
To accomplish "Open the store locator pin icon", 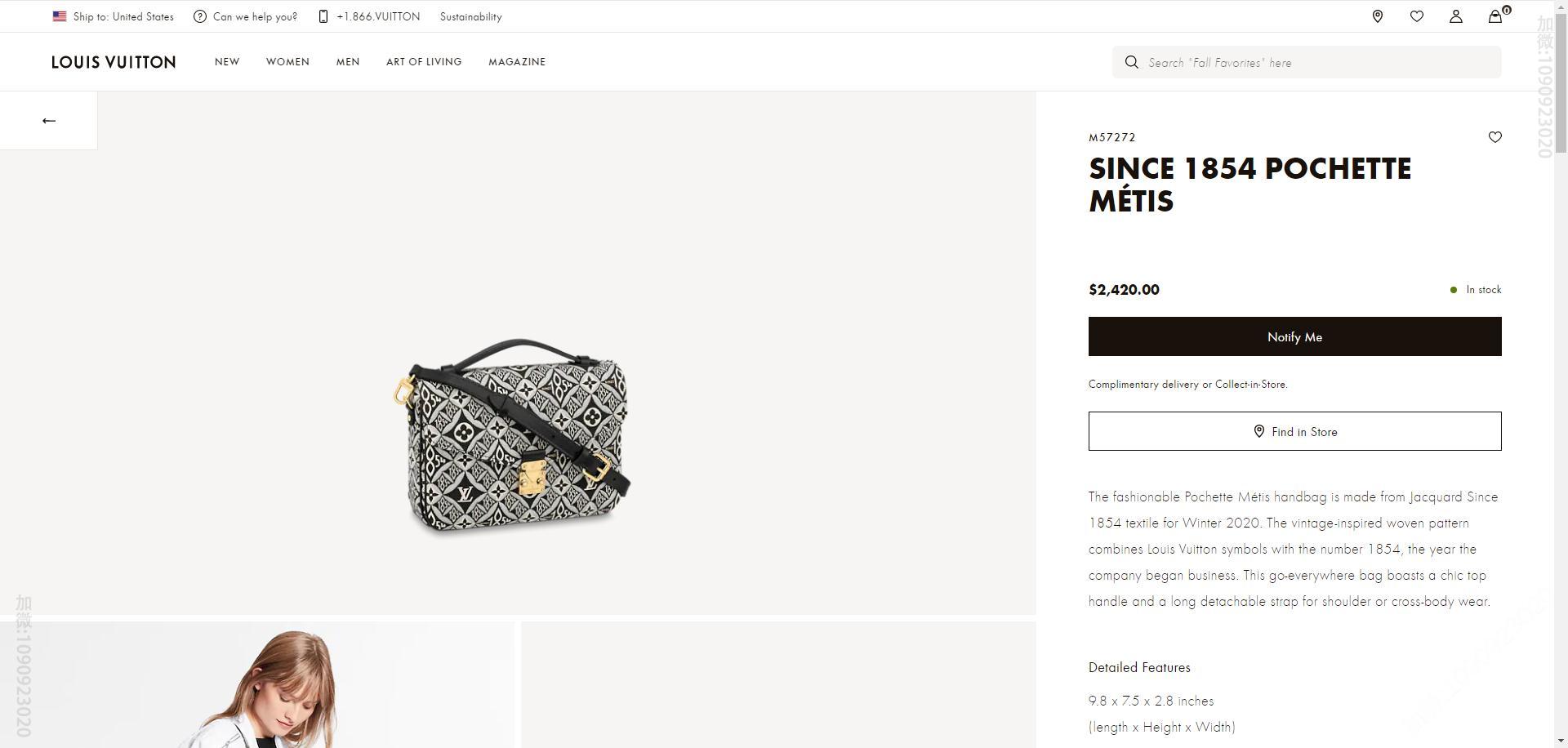I will tap(1378, 16).
